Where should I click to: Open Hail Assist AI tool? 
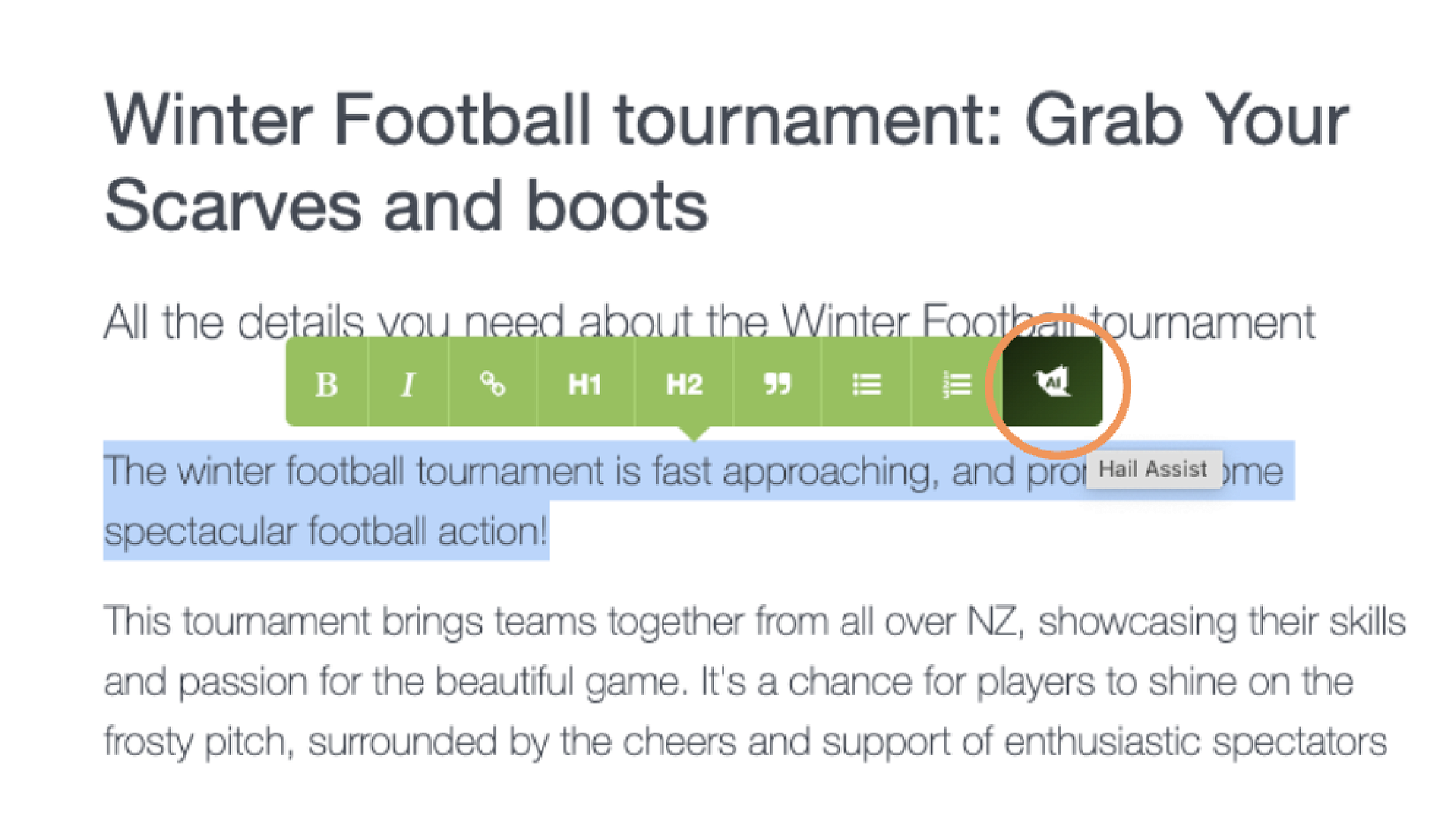click(1052, 382)
